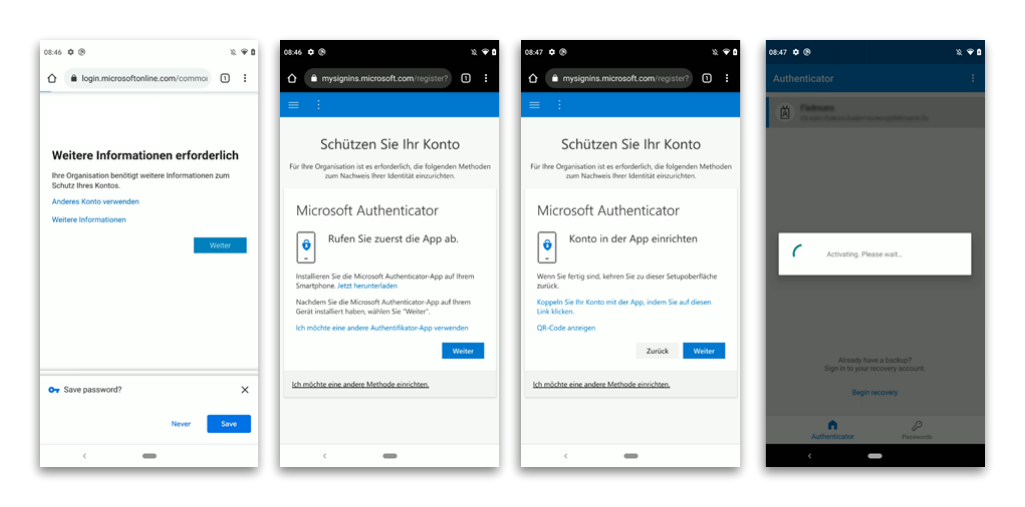This screenshot has width=1025, height=507.
Task: Click 'Jetzt herunterladen' link
Action: tap(367, 286)
